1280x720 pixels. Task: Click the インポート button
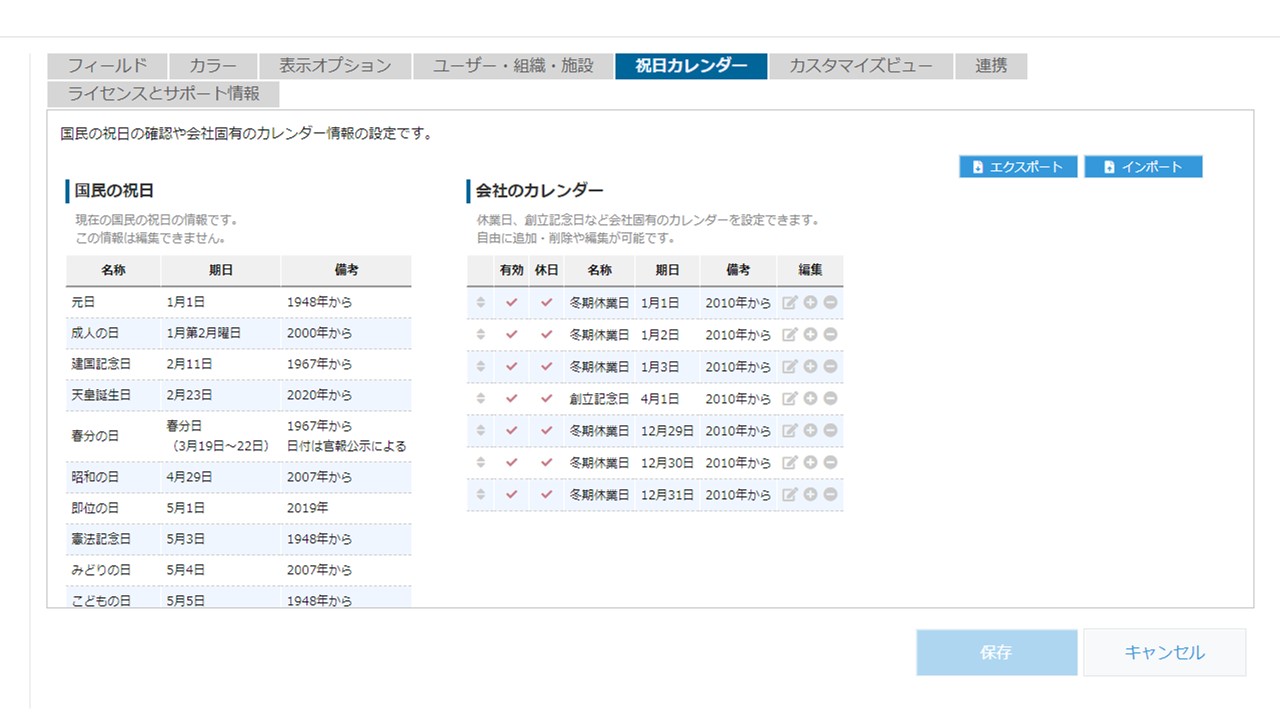click(x=1143, y=167)
